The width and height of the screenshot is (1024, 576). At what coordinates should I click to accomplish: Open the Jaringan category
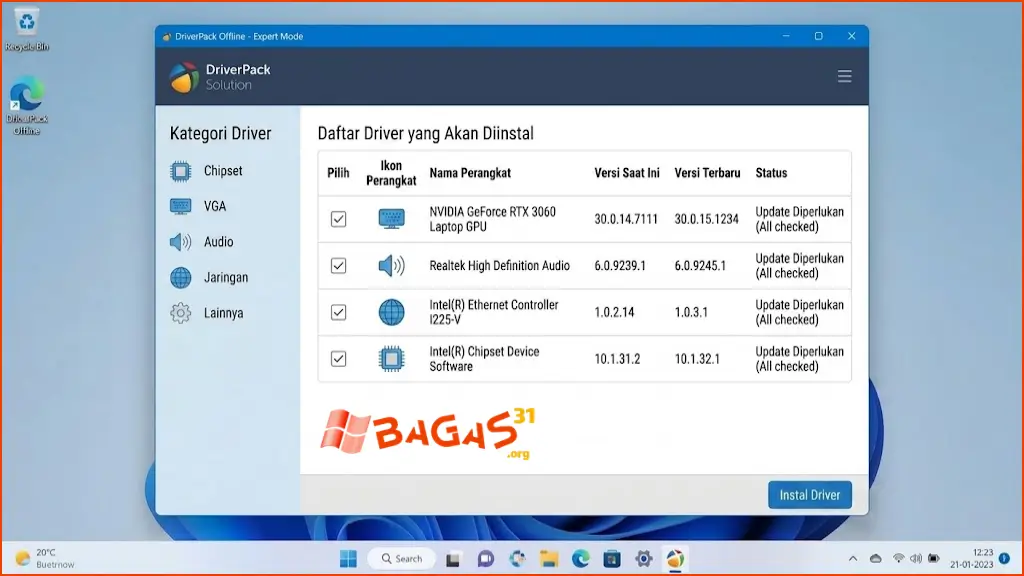click(226, 278)
